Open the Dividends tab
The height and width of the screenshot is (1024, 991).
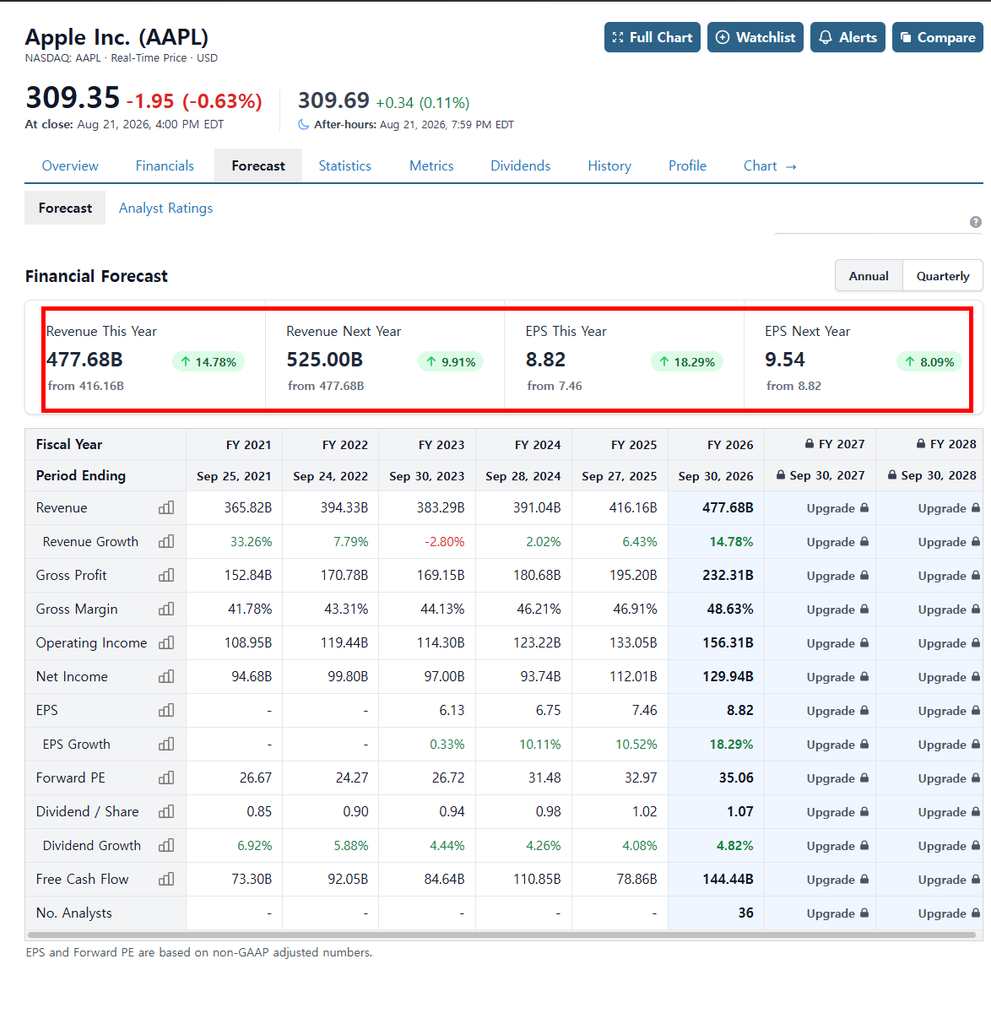pos(521,166)
